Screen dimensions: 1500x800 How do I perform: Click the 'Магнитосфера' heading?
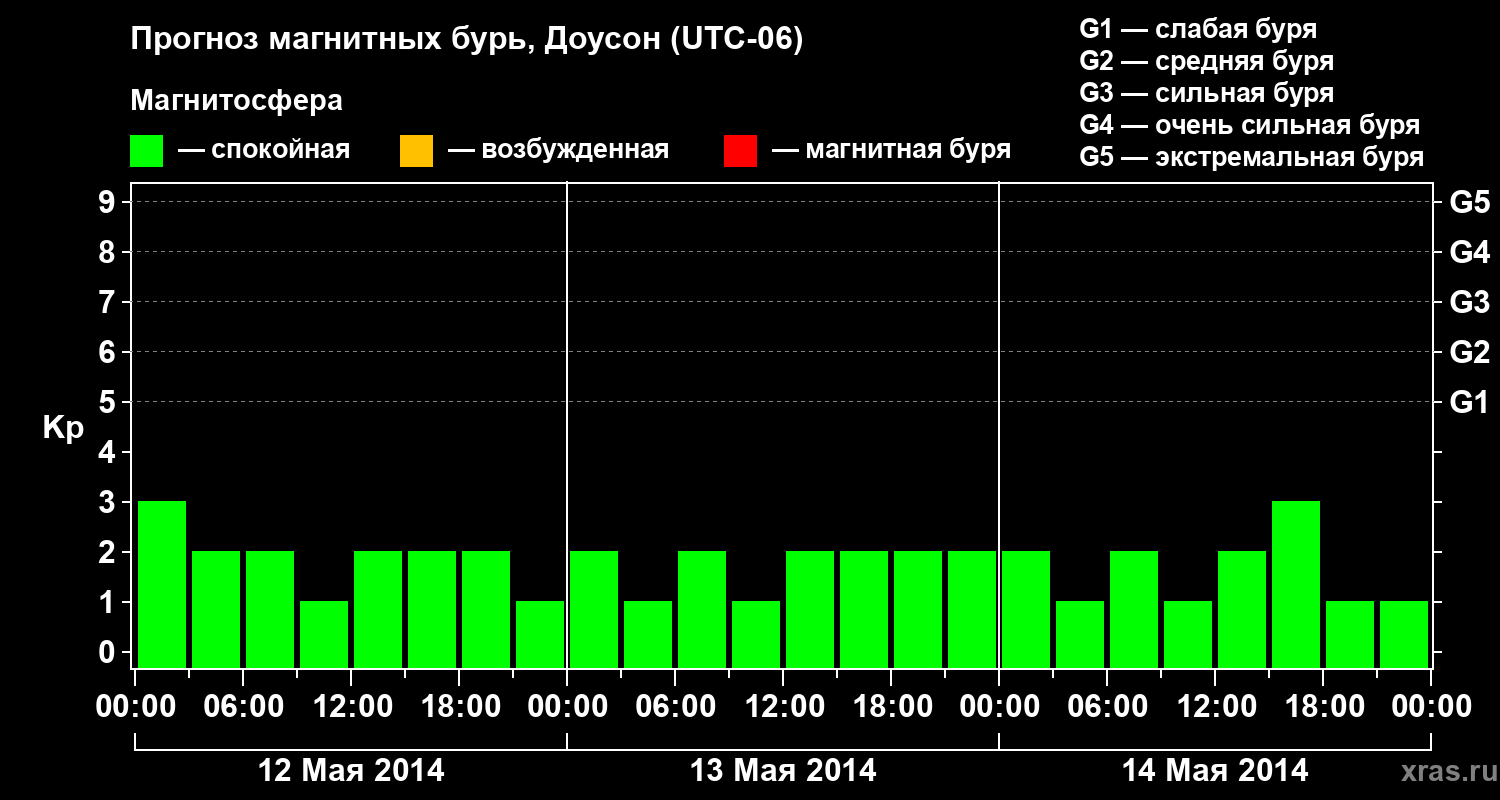pos(236,101)
